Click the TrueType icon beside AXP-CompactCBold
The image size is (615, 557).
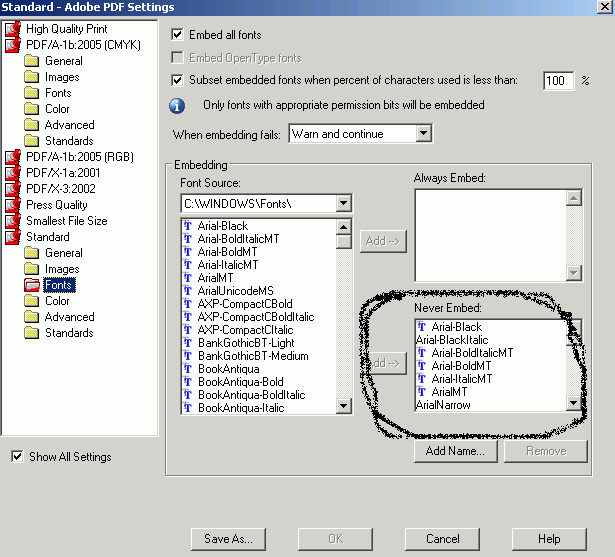coord(188,304)
